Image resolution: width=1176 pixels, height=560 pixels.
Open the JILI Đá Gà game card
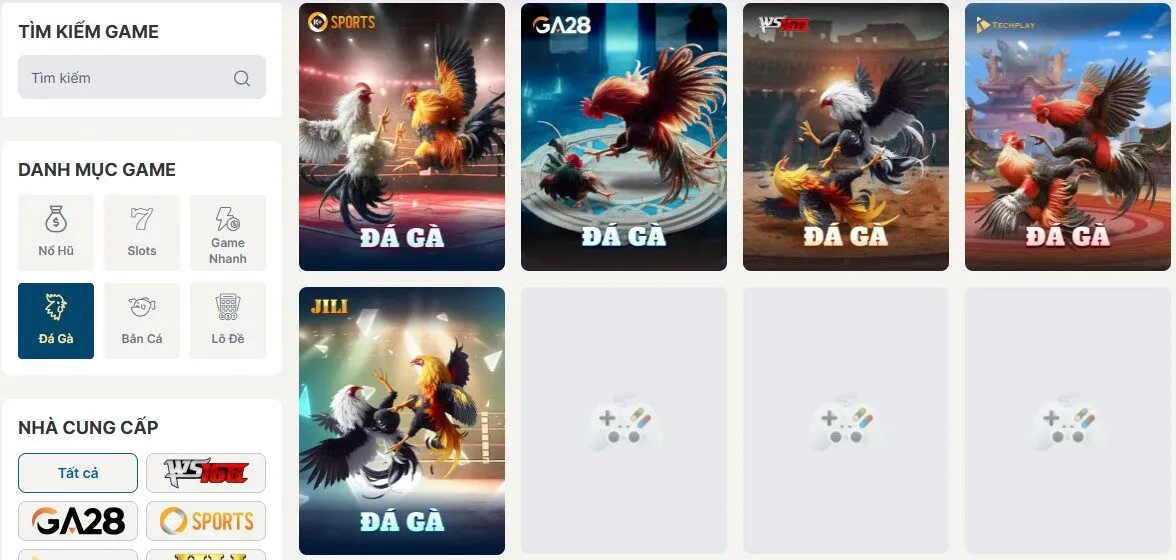pos(402,421)
